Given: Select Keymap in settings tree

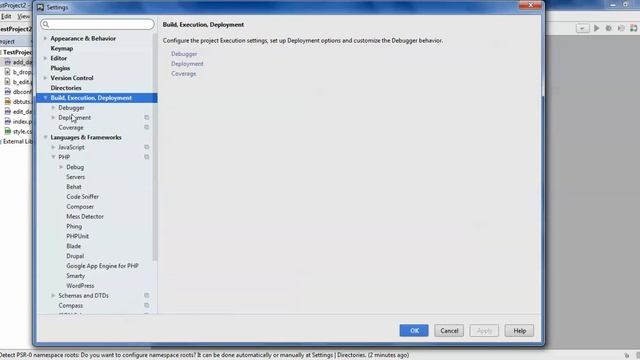Looking at the screenshot, I should (x=62, y=48).
